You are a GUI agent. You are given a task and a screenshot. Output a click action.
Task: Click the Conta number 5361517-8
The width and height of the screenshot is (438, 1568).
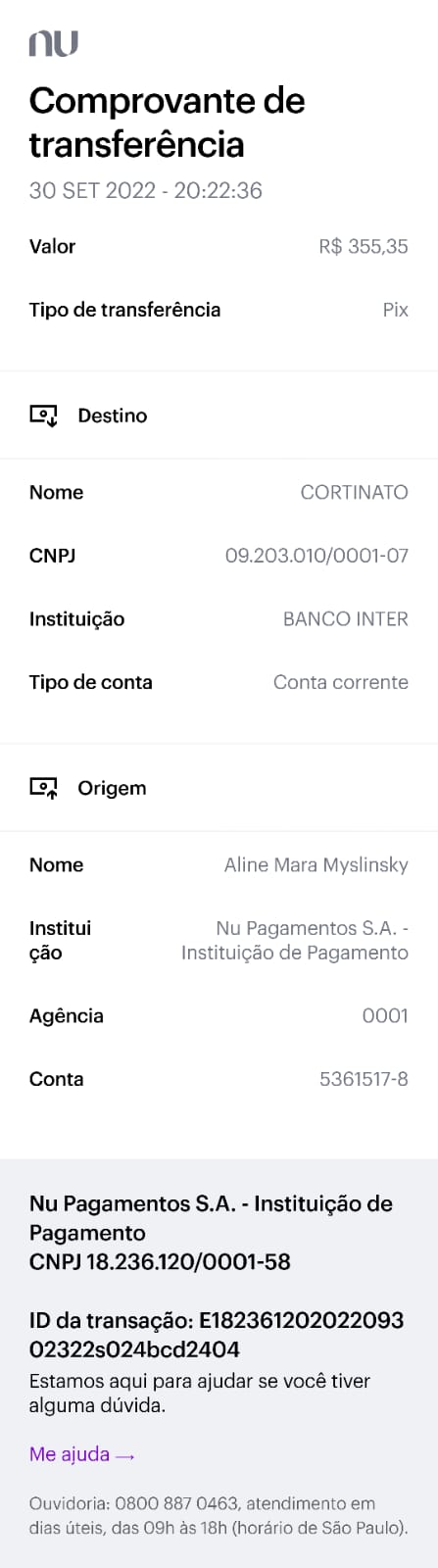pyautogui.click(x=364, y=1080)
